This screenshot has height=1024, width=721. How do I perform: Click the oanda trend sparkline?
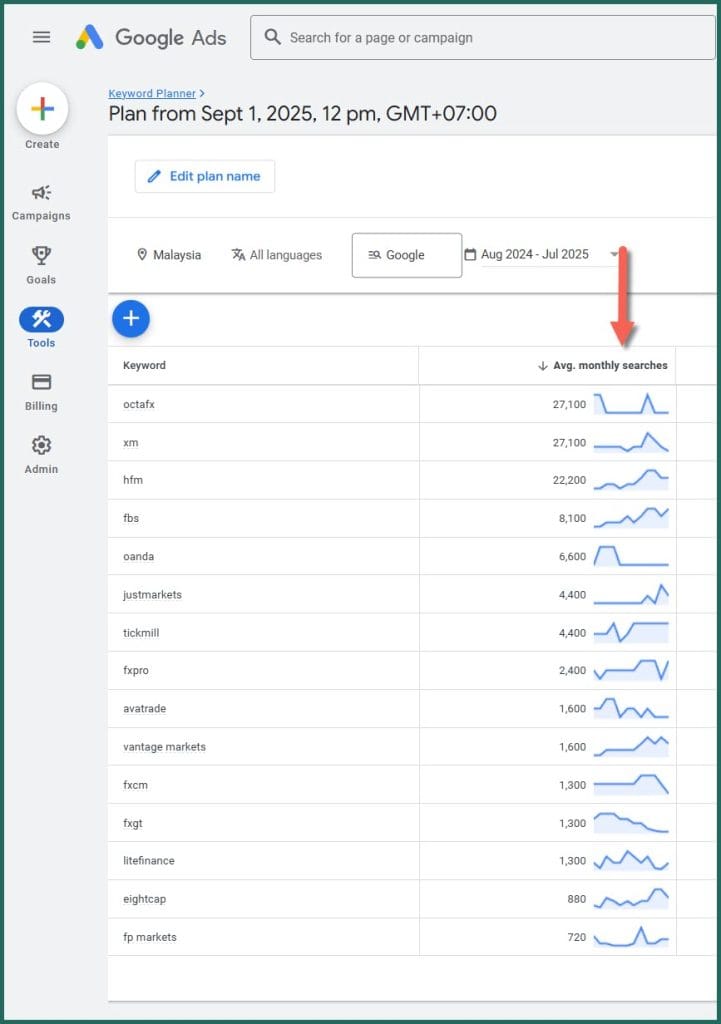click(x=631, y=556)
